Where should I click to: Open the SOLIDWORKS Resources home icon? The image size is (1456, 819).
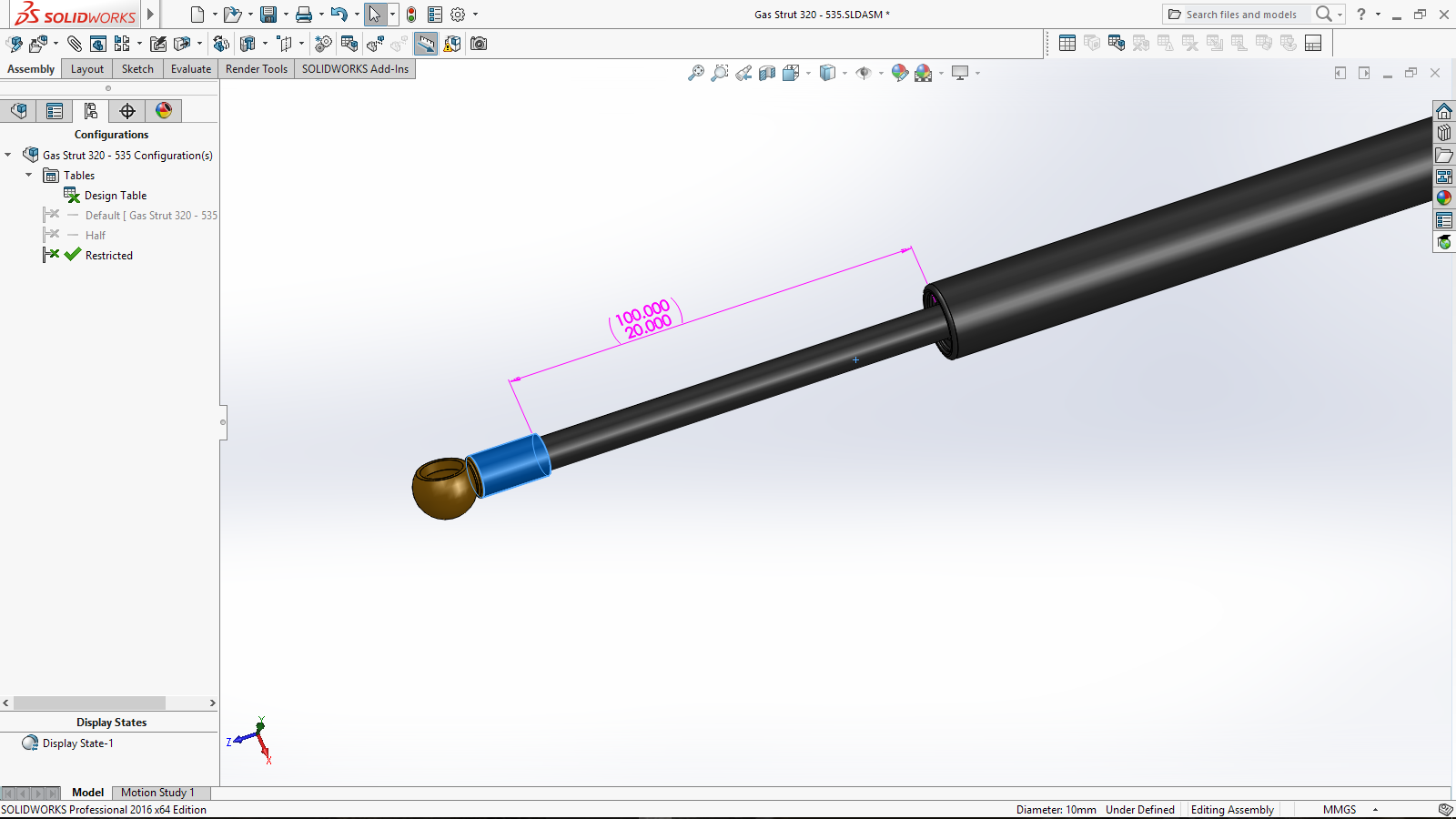[x=1444, y=111]
